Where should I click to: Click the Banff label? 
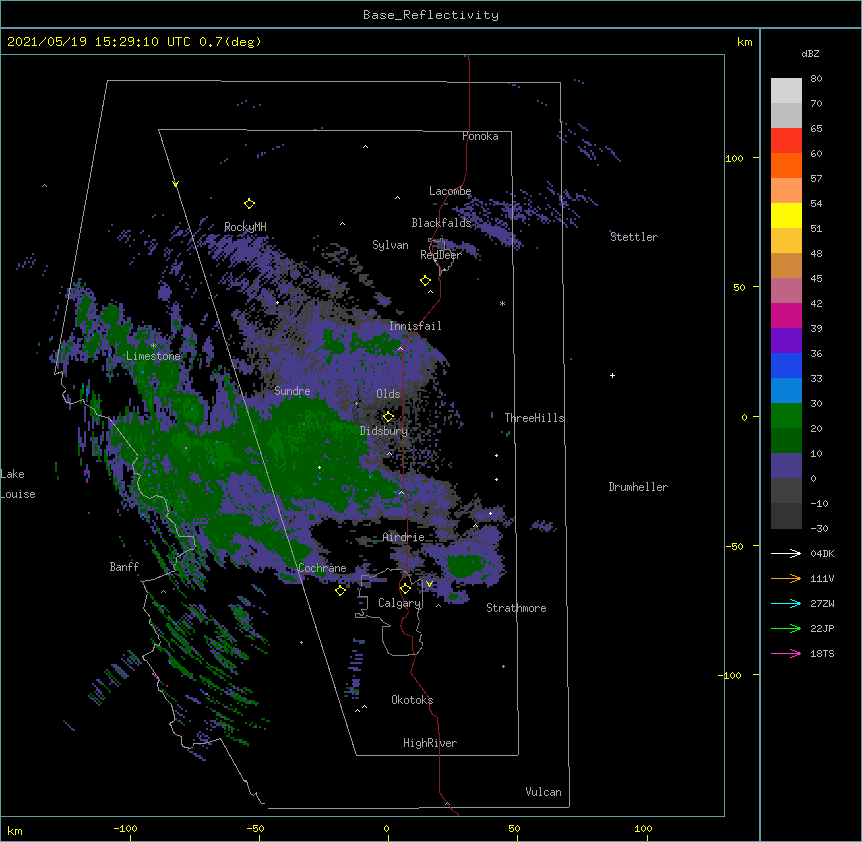124,567
